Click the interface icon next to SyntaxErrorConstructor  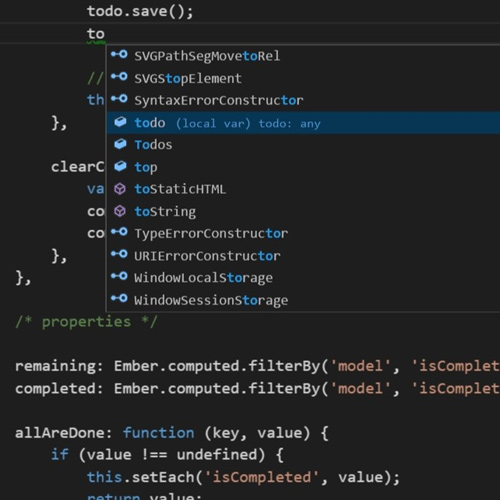point(119,99)
